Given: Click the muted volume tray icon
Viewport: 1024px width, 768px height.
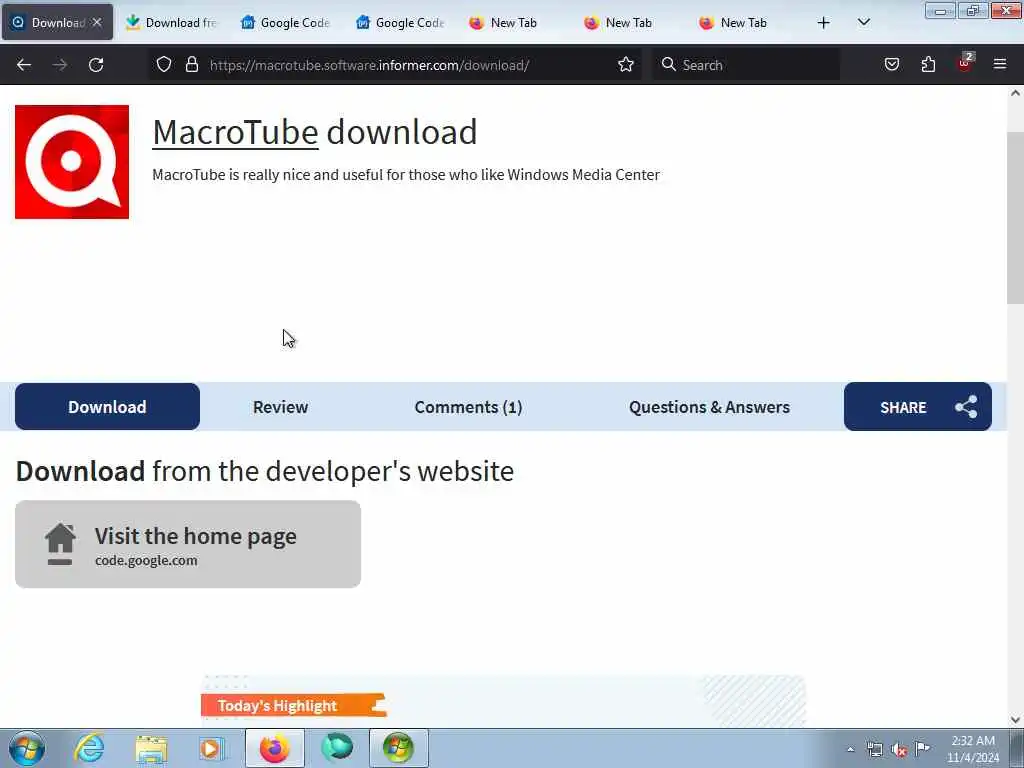Looking at the screenshot, I should [x=899, y=749].
